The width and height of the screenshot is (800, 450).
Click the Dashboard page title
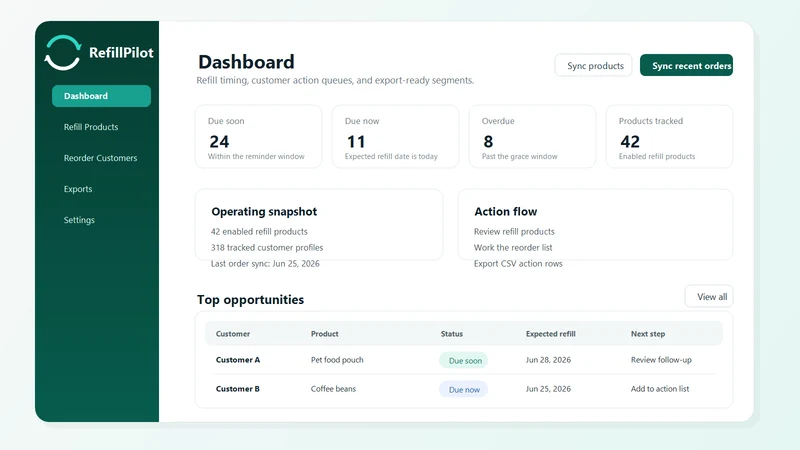(246, 62)
